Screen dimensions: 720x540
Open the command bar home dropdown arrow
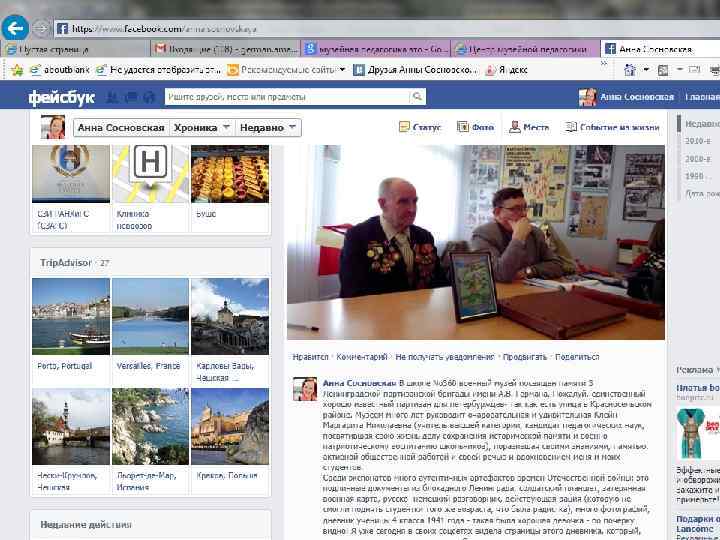(646, 70)
